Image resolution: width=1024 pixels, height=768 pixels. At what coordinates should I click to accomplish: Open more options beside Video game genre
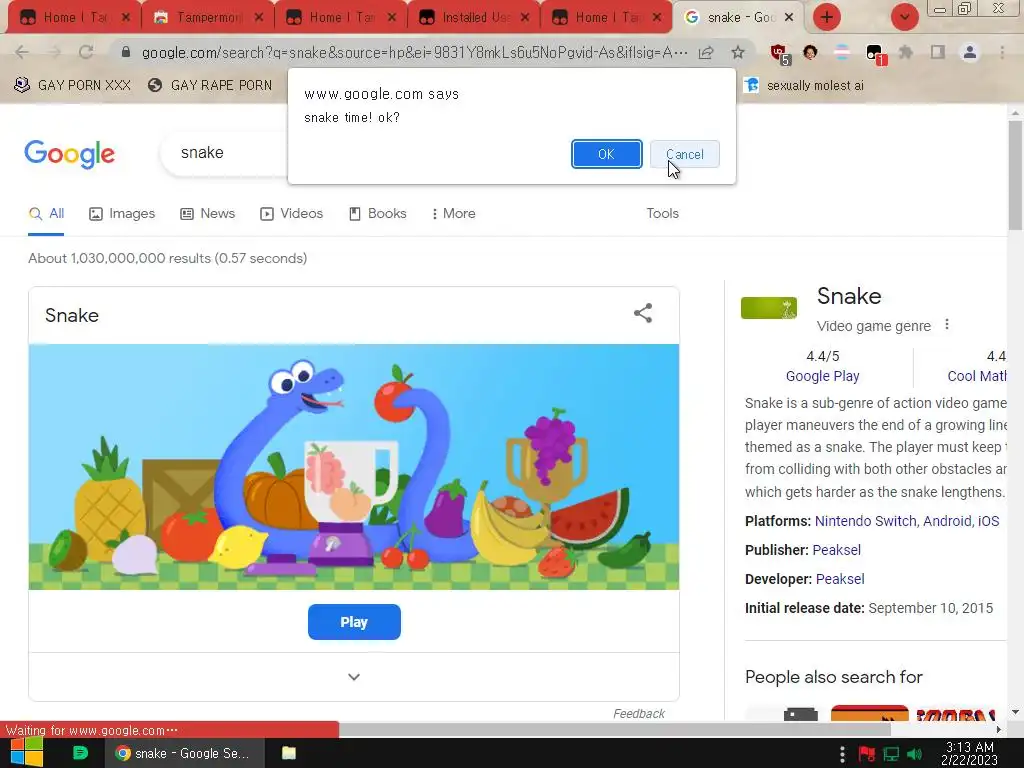tap(947, 325)
